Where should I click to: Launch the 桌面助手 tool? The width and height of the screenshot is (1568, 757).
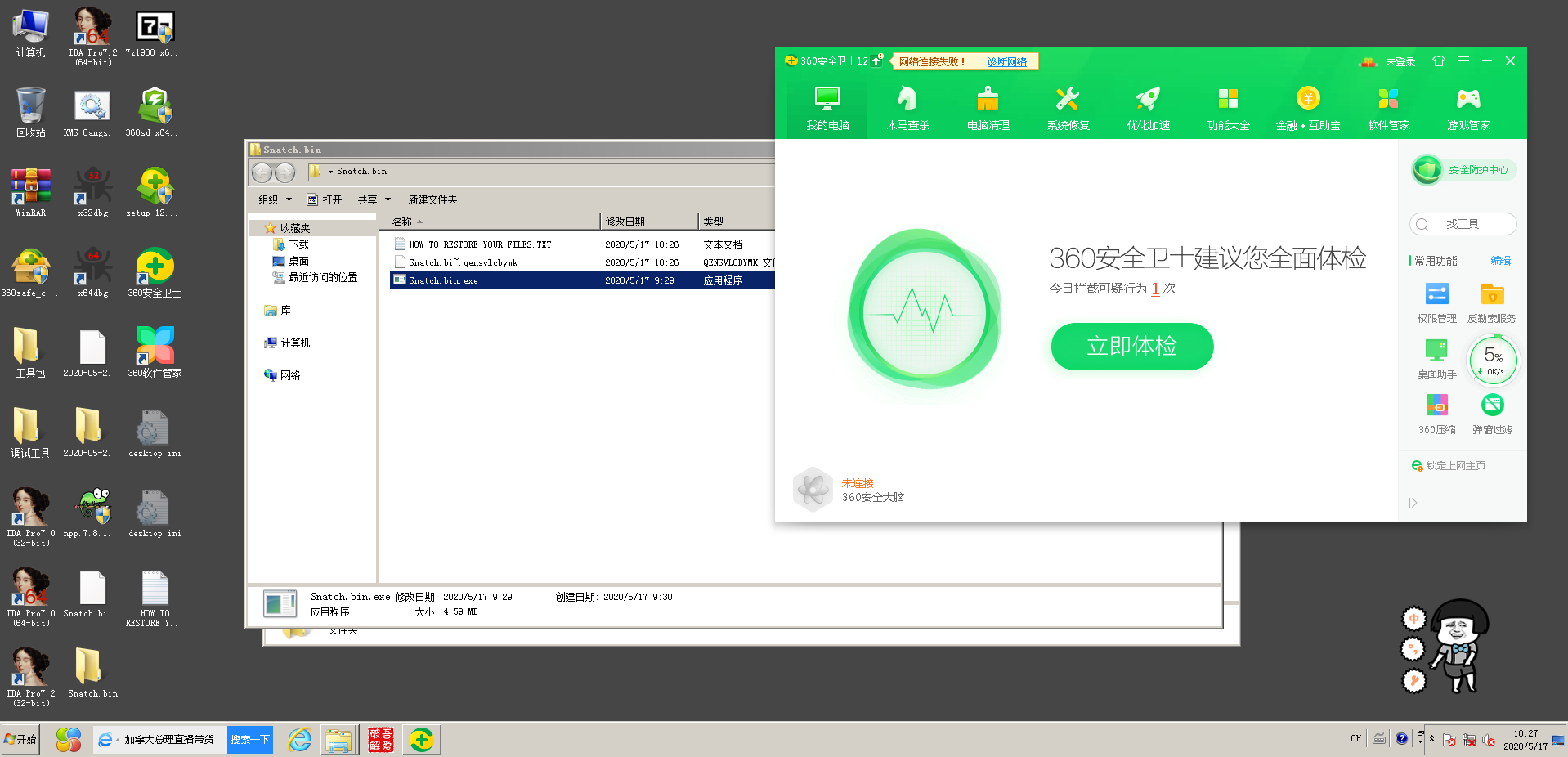[1436, 358]
